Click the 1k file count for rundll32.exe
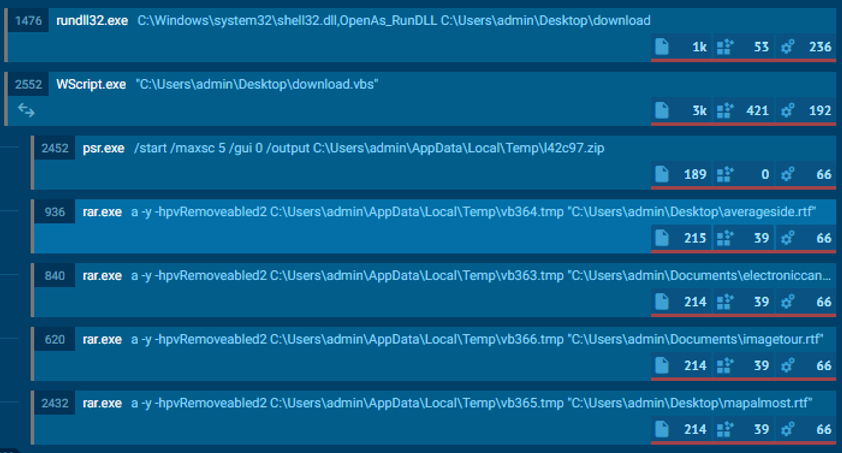842x453 pixels. [x=699, y=47]
